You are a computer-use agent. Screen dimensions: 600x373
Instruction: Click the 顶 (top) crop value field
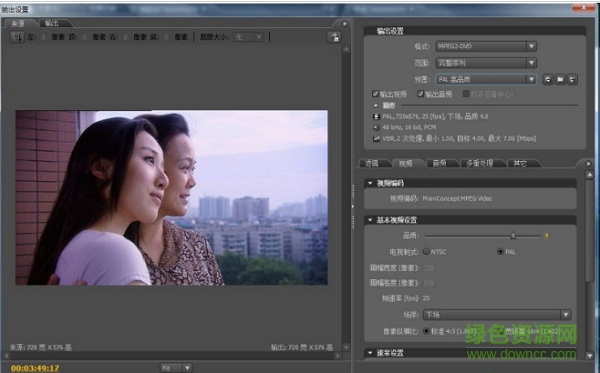coord(84,37)
